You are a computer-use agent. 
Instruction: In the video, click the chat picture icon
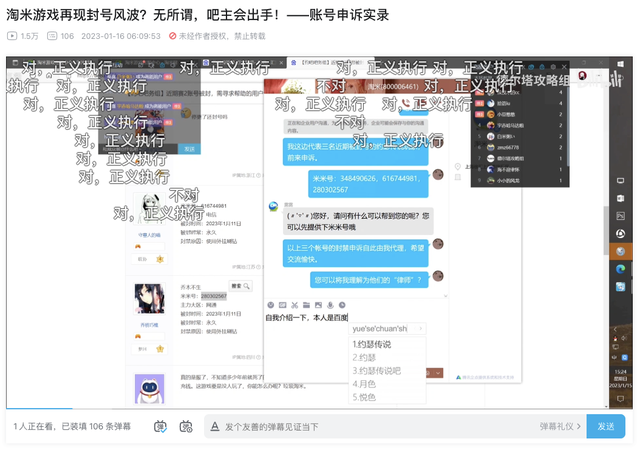[318, 305]
